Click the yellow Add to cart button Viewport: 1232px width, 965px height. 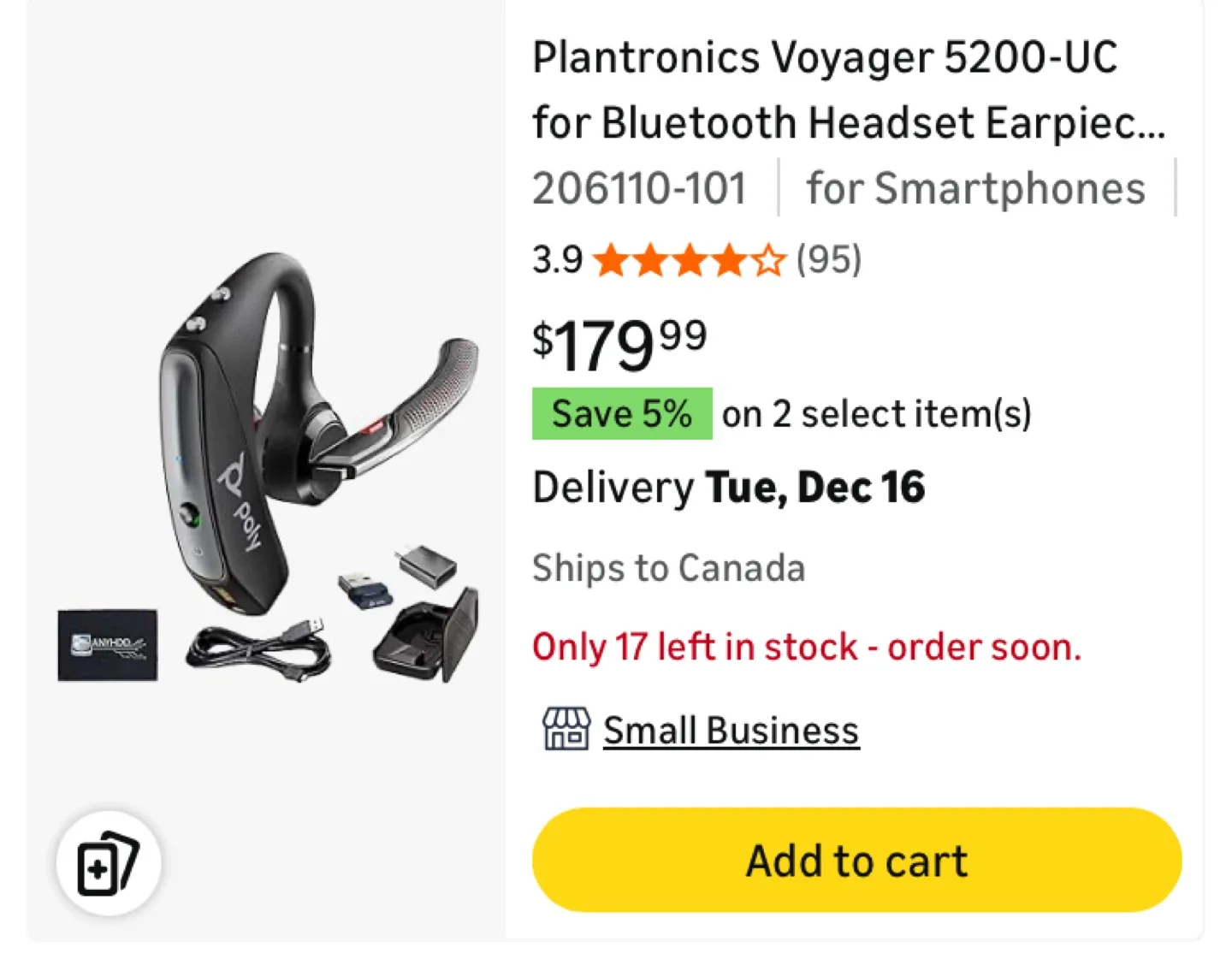(x=856, y=859)
